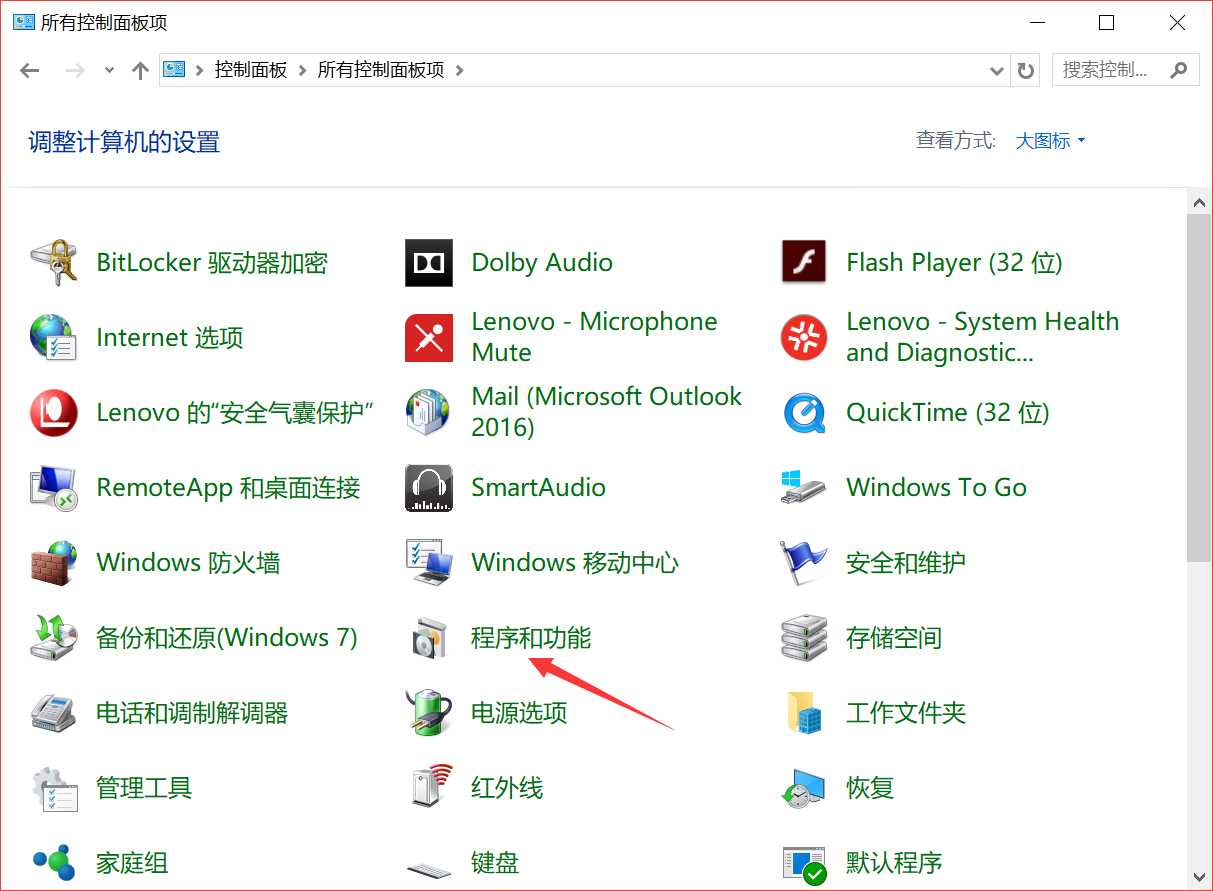Viewport: 1213px width, 891px height.
Task: Click address bar control panel icon
Action: pos(175,70)
